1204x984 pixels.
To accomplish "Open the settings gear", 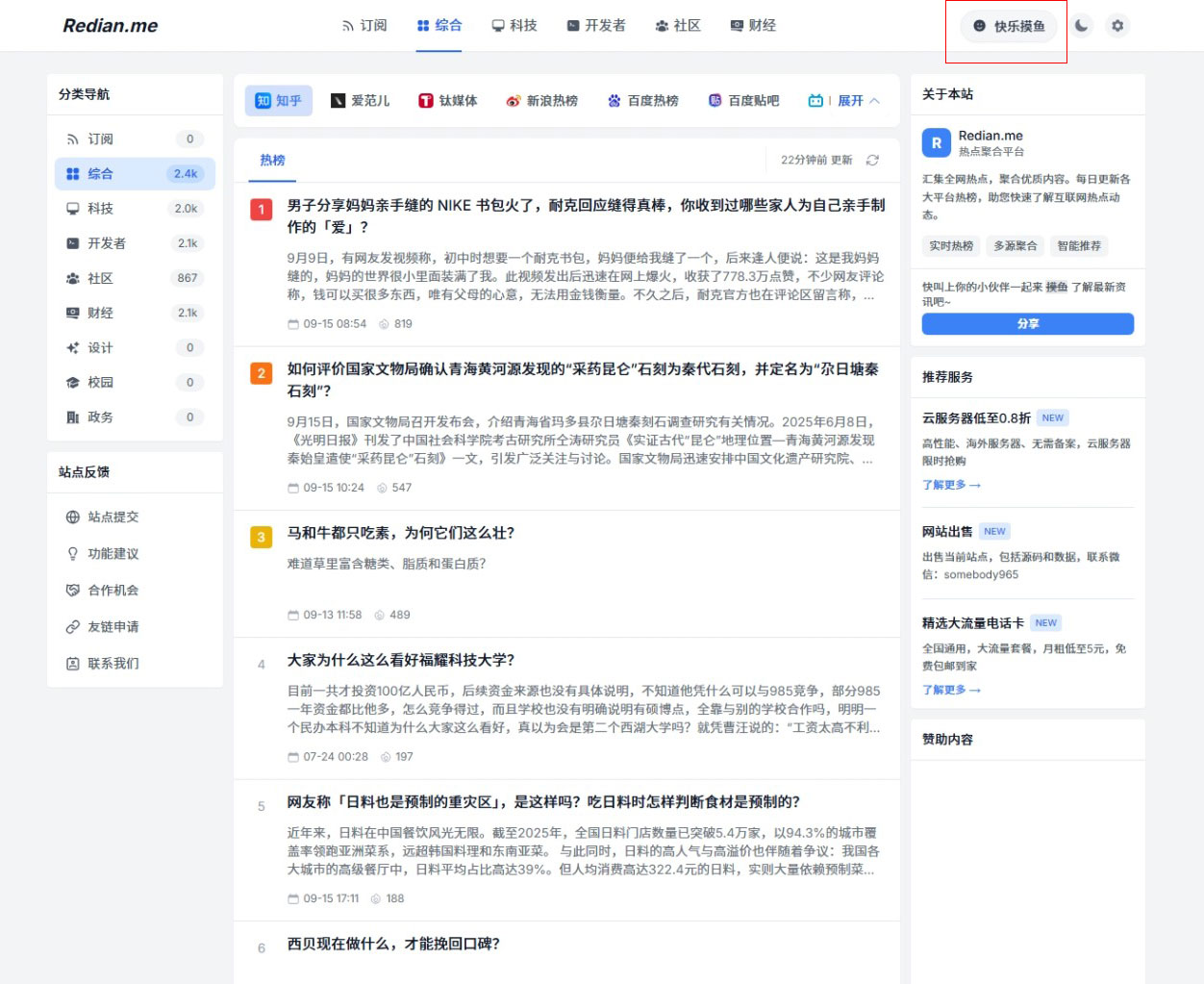I will tap(1116, 26).
